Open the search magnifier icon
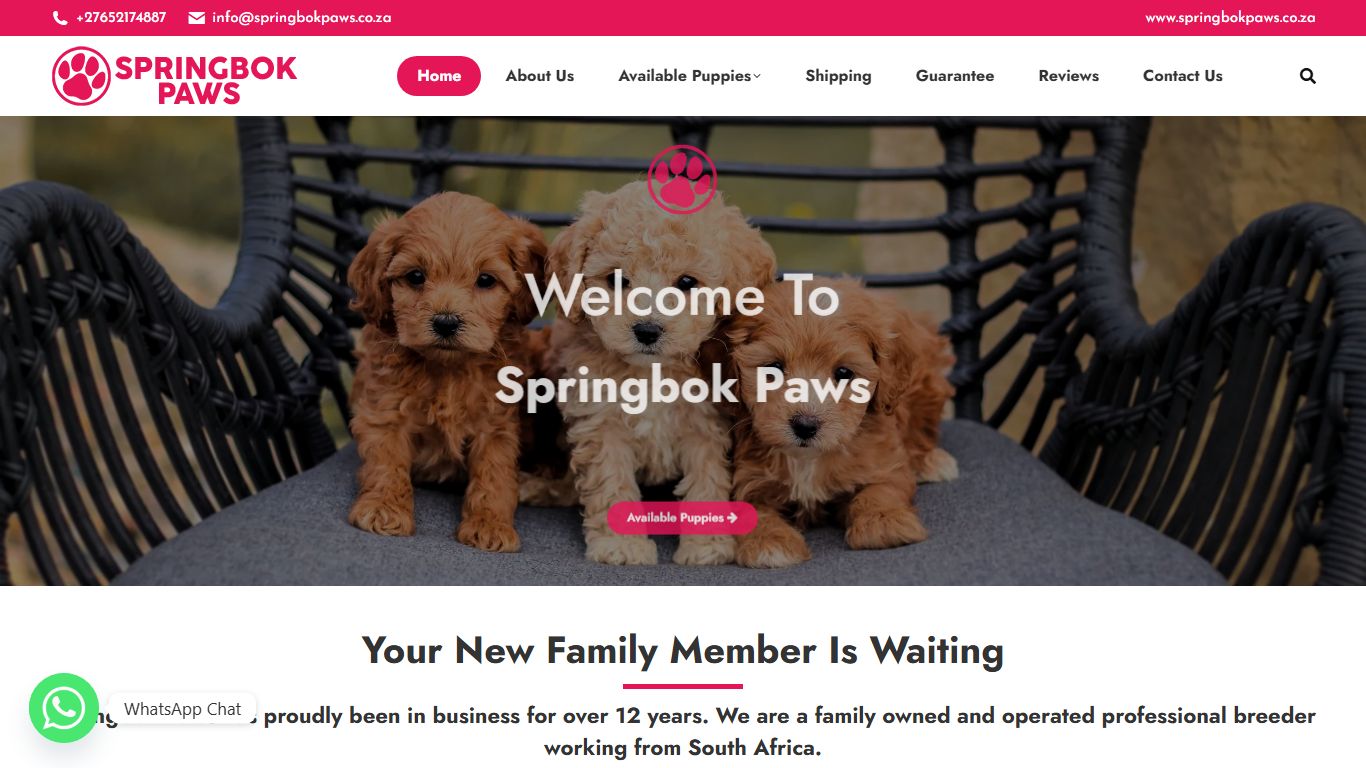 pyautogui.click(x=1307, y=76)
